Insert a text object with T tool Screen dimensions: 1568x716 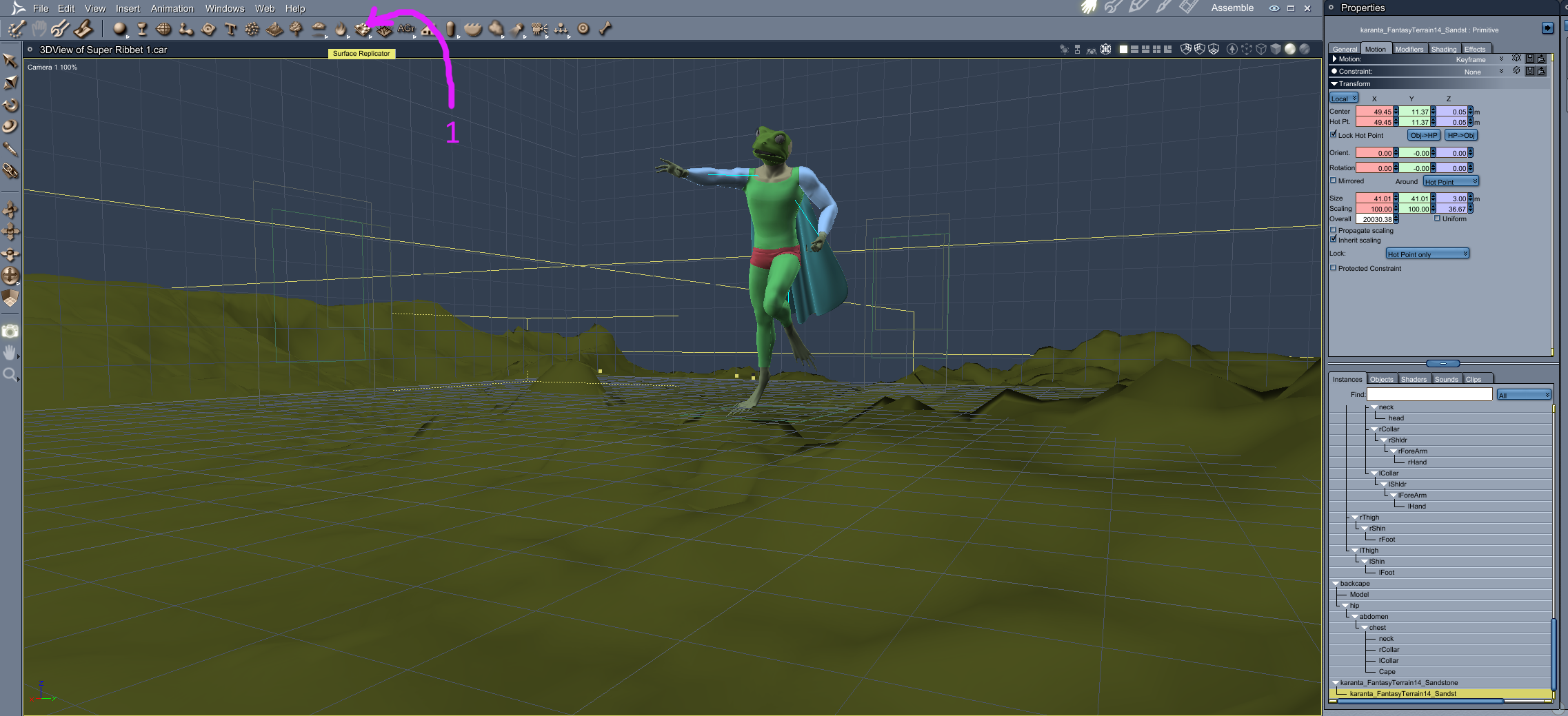click(x=230, y=29)
